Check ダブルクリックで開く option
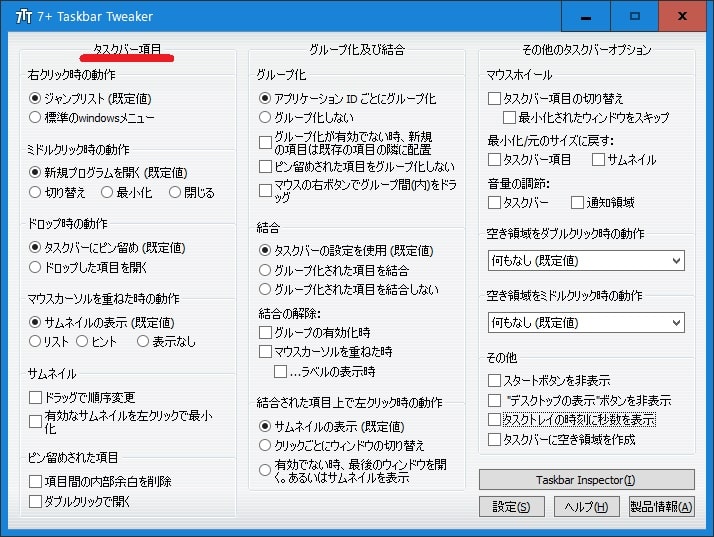The width and height of the screenshot is (714, 537). 35,501
